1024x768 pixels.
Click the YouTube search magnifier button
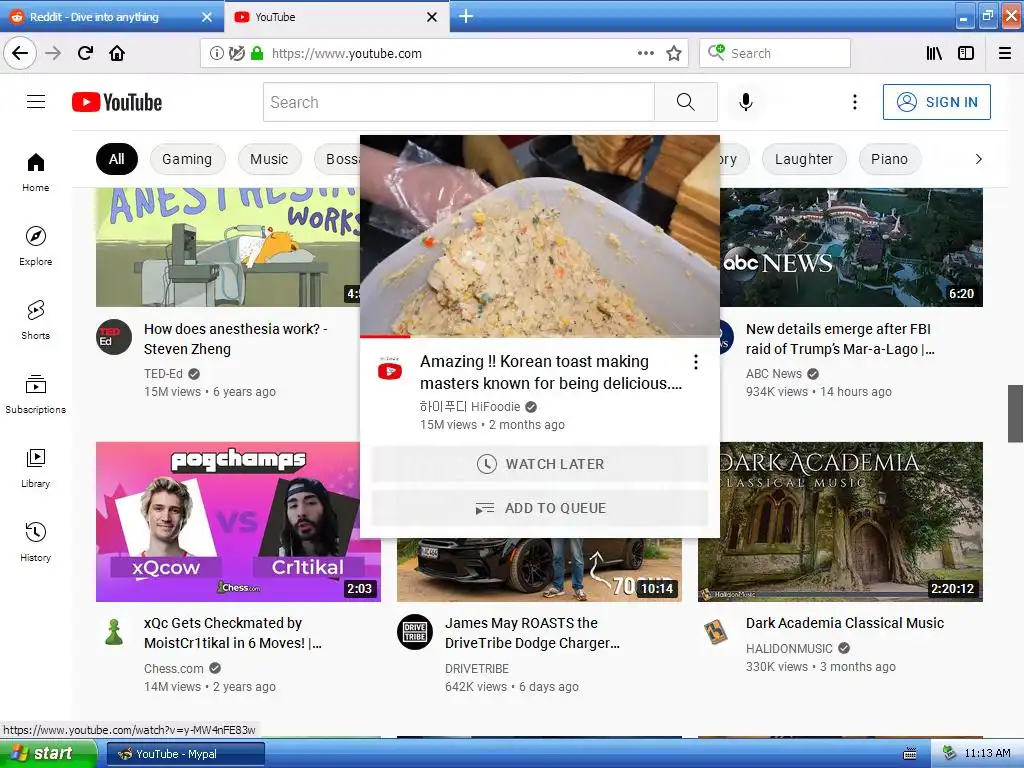[686, 102]
